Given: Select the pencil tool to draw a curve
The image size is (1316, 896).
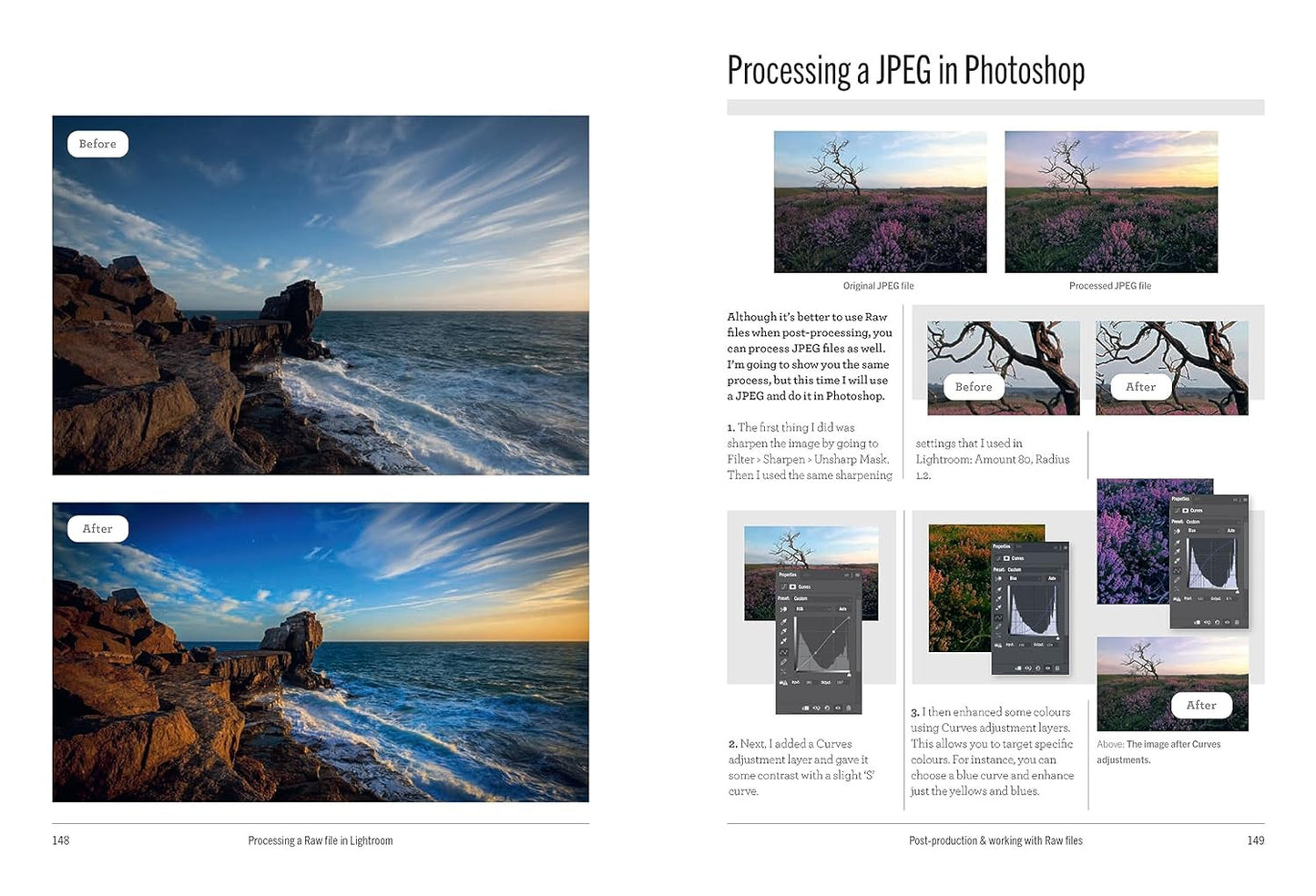Looking at the screenshot, I should pos(783,662).
